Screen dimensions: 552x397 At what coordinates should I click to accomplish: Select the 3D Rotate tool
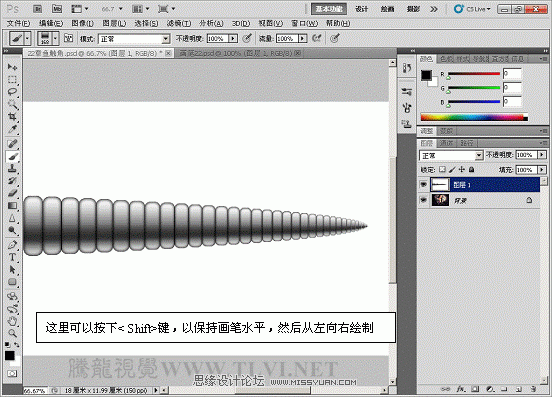click(x=12, y=296)
